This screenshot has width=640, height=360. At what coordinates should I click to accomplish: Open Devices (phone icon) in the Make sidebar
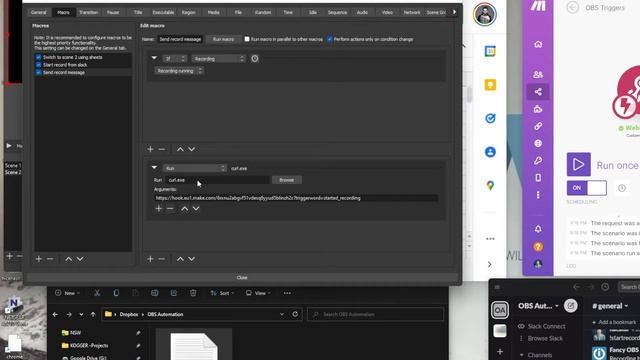pos(538,178)
